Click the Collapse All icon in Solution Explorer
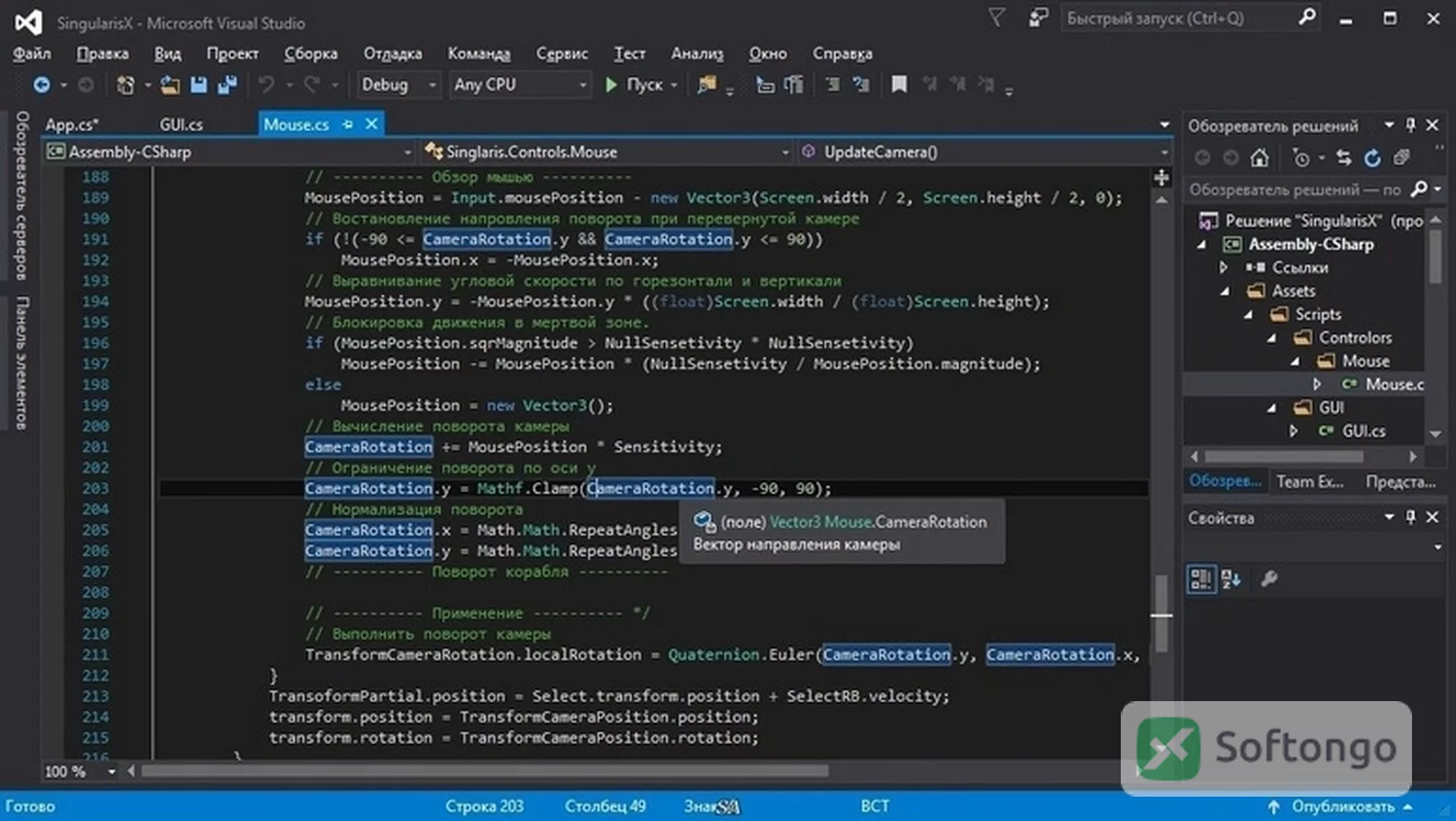The image size is (1456, 821). (x=1401, y=158)
